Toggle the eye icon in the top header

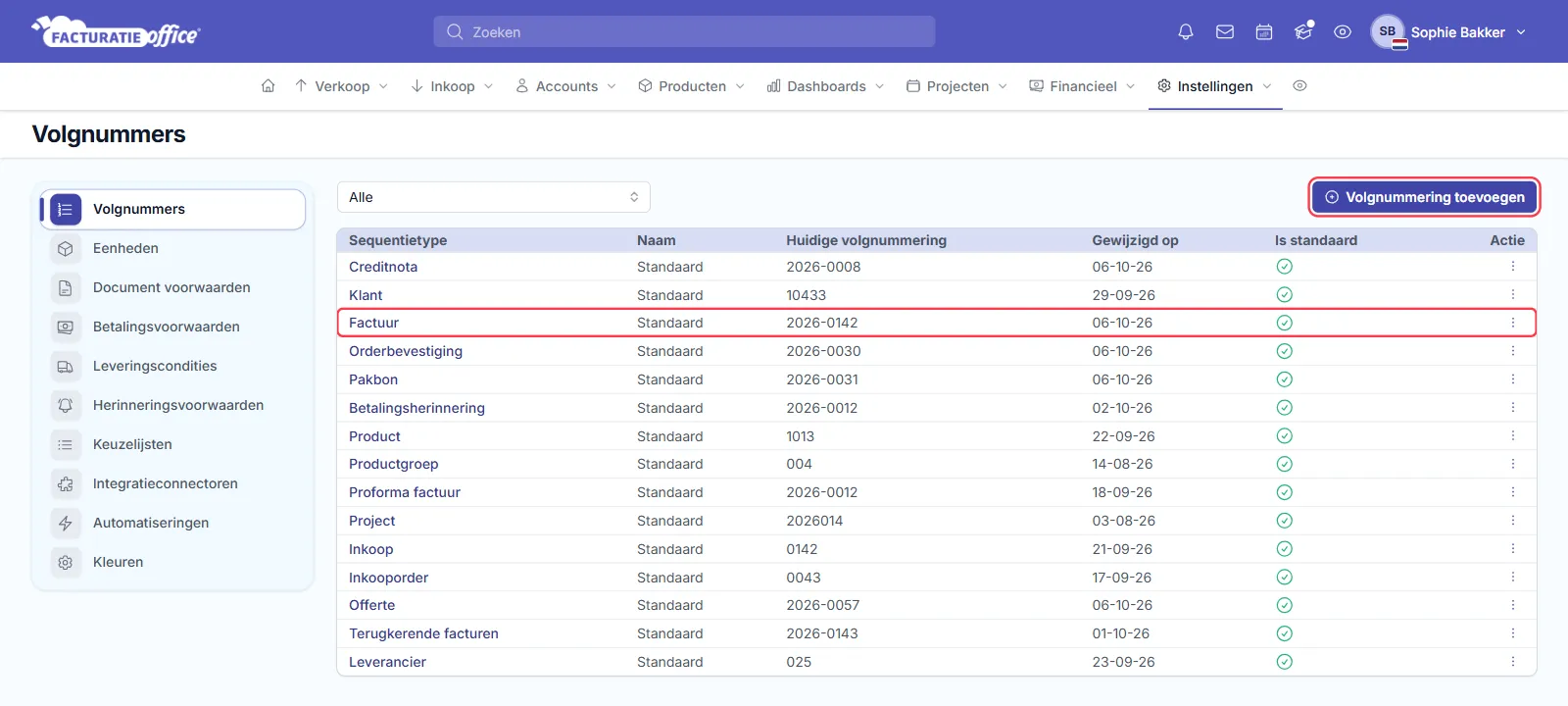coord(1343,32)
